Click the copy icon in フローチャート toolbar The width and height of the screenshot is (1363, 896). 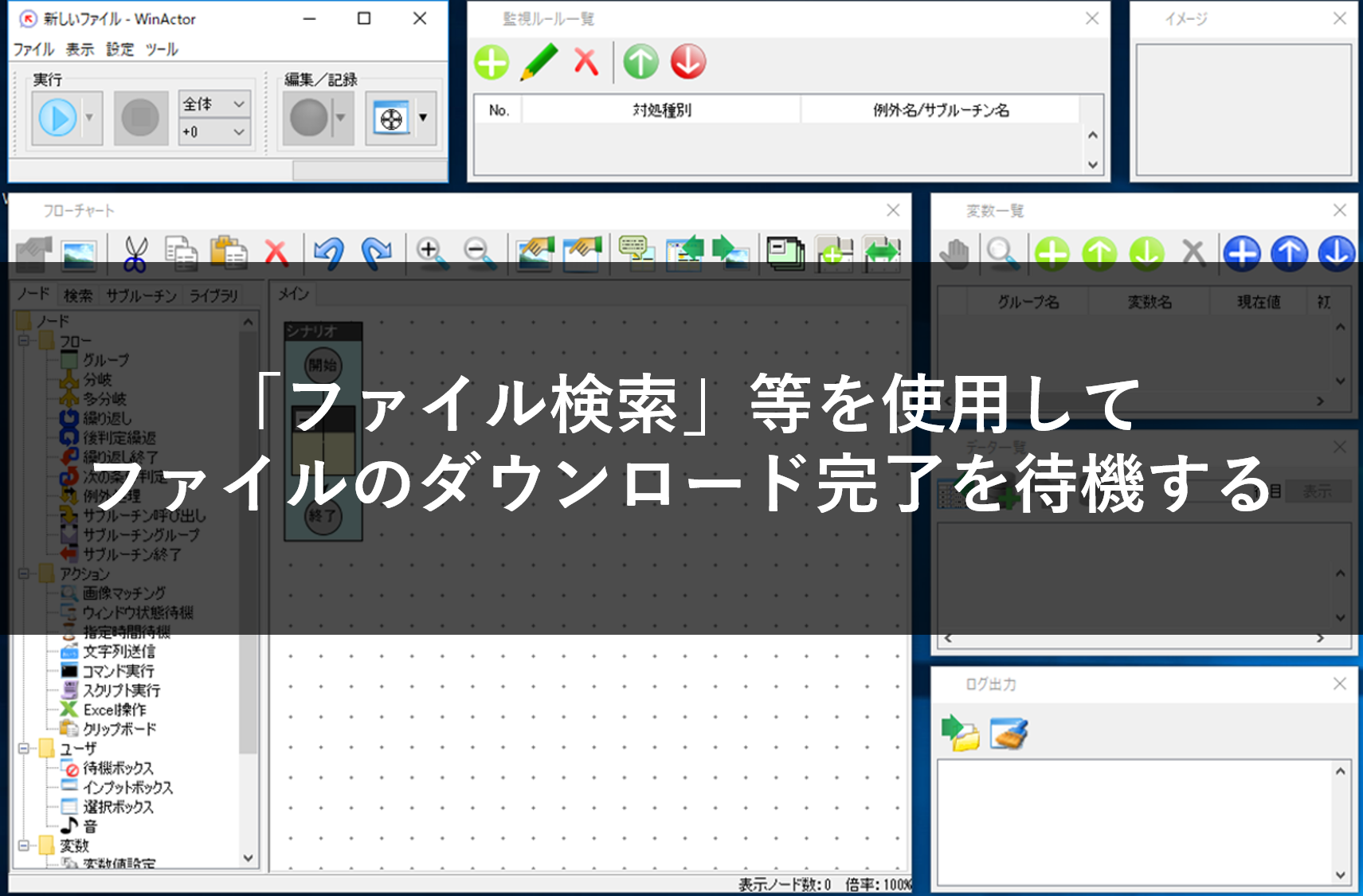(182, 252)
